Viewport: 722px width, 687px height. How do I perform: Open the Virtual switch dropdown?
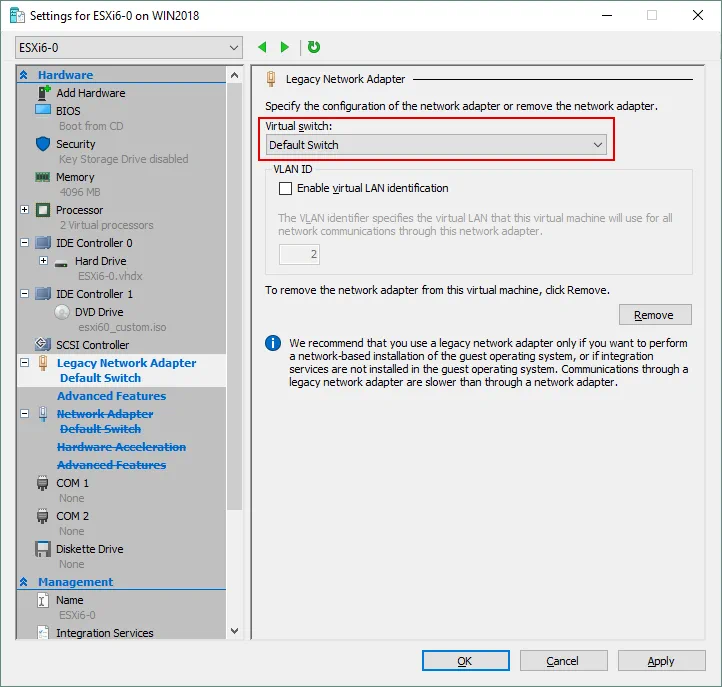(x=437, y=145)
